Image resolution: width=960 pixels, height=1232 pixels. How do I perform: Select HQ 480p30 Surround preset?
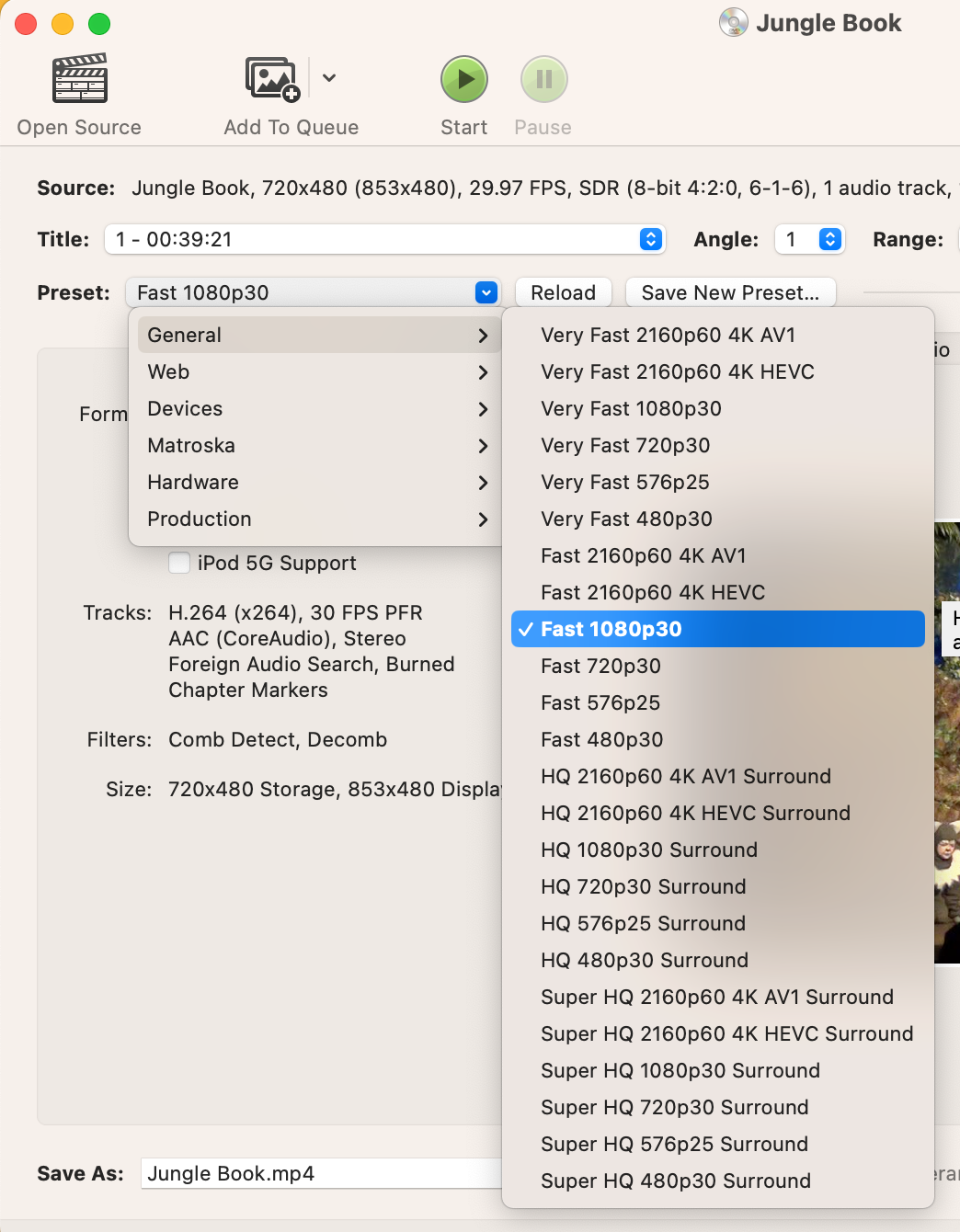(x=718, y=960)
